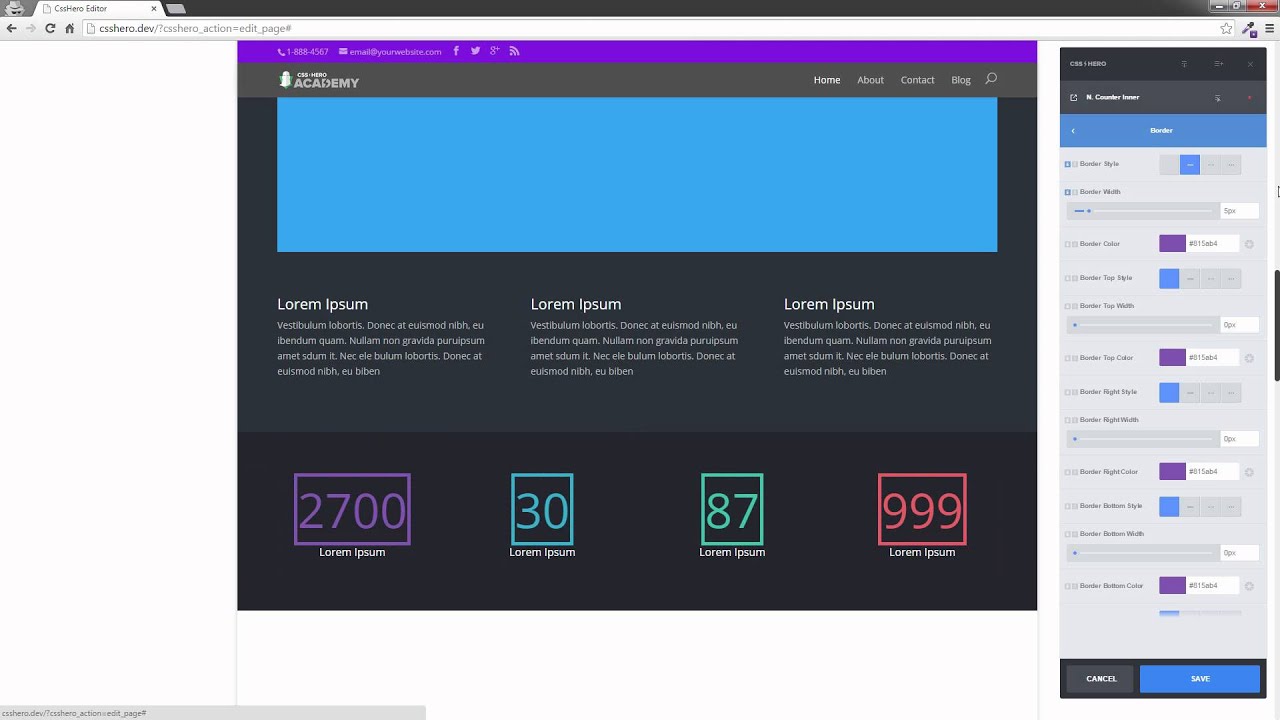This screenshot has height=720, width=1280.
Task: Select none option for Border Style
Action: click(1169, 164)
